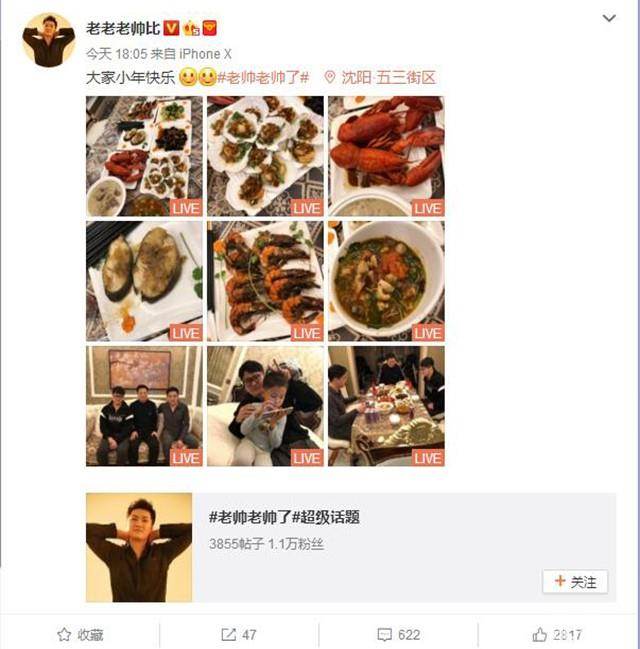Click the orange V verified badge
Image resolution: width=640 pixels, height=649 pixels.
(171, 28)
